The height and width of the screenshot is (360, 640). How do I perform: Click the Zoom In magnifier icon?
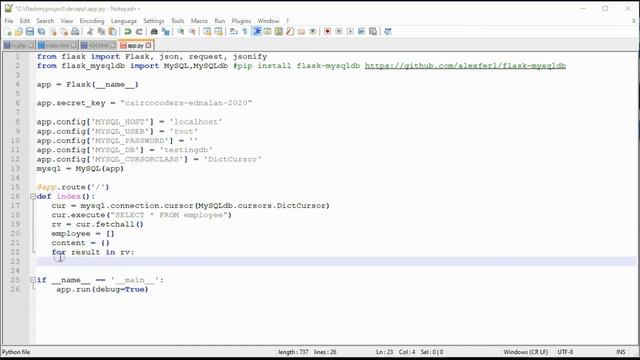click(180, 31)
